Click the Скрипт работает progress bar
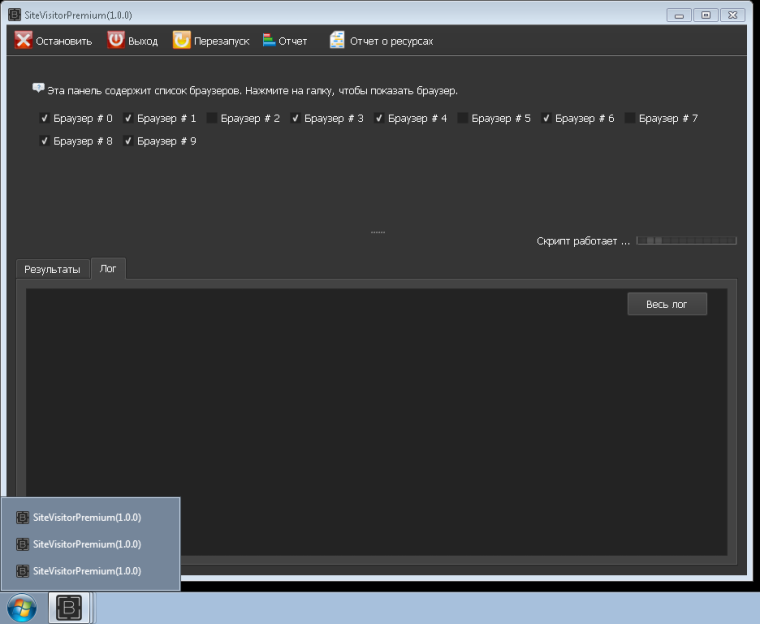Image resolution: width=760 pixels, height=624 pixels. coord(687,241)
